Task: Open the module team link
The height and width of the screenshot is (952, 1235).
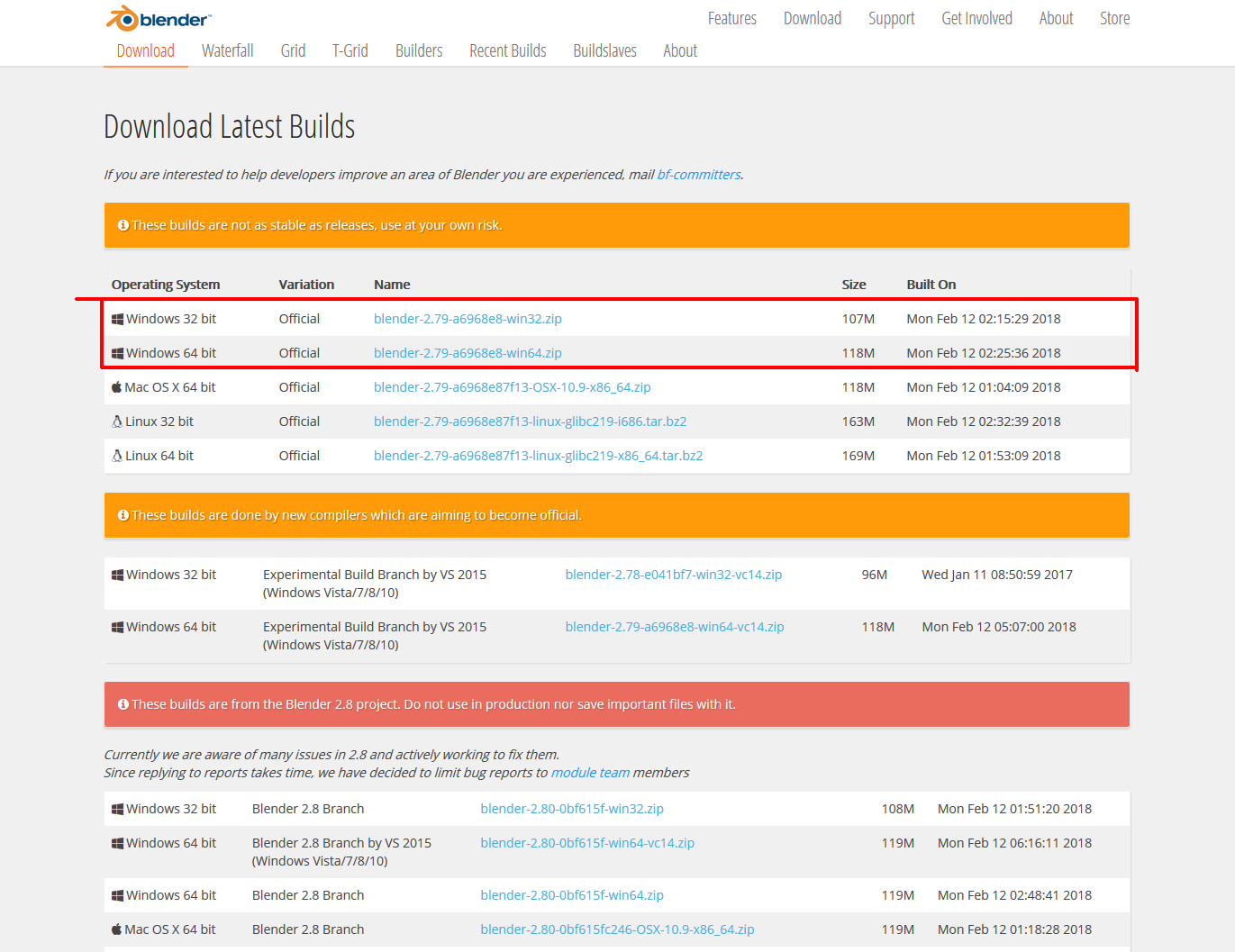Action: click(590, 772)
